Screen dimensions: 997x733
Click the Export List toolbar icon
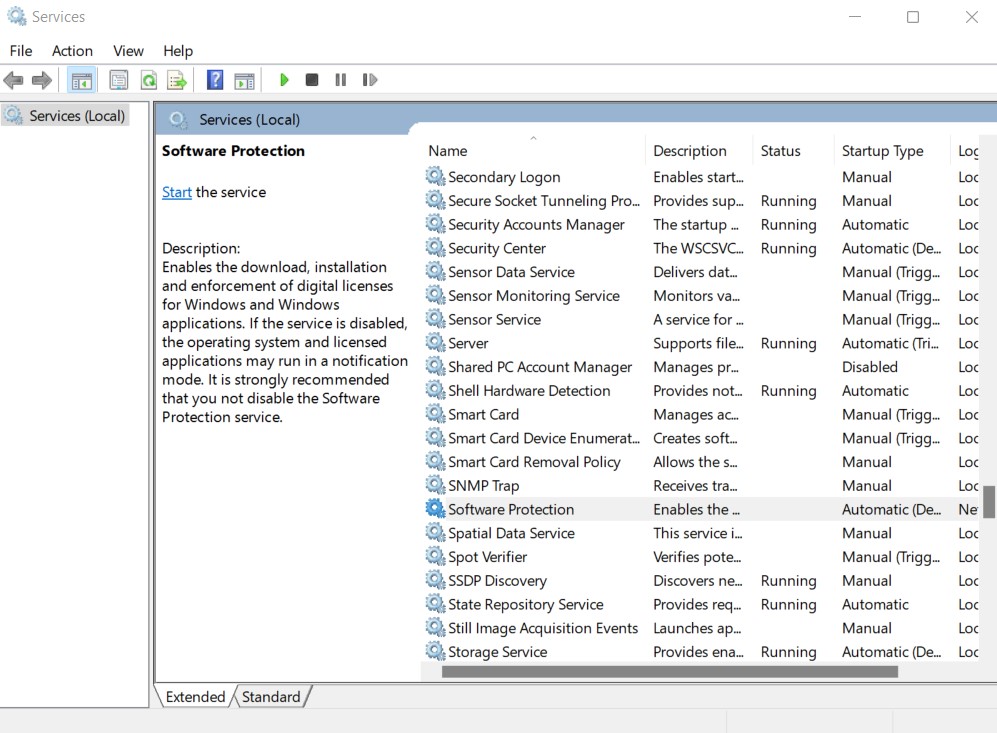177,80
